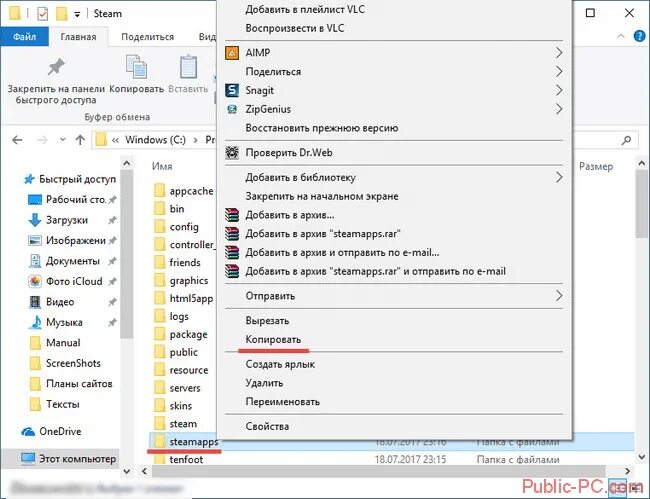This screenshot has height=499, width=650.
Task: Click the help question mark icon
Action: pyautogui.click(x=640, y=36)
